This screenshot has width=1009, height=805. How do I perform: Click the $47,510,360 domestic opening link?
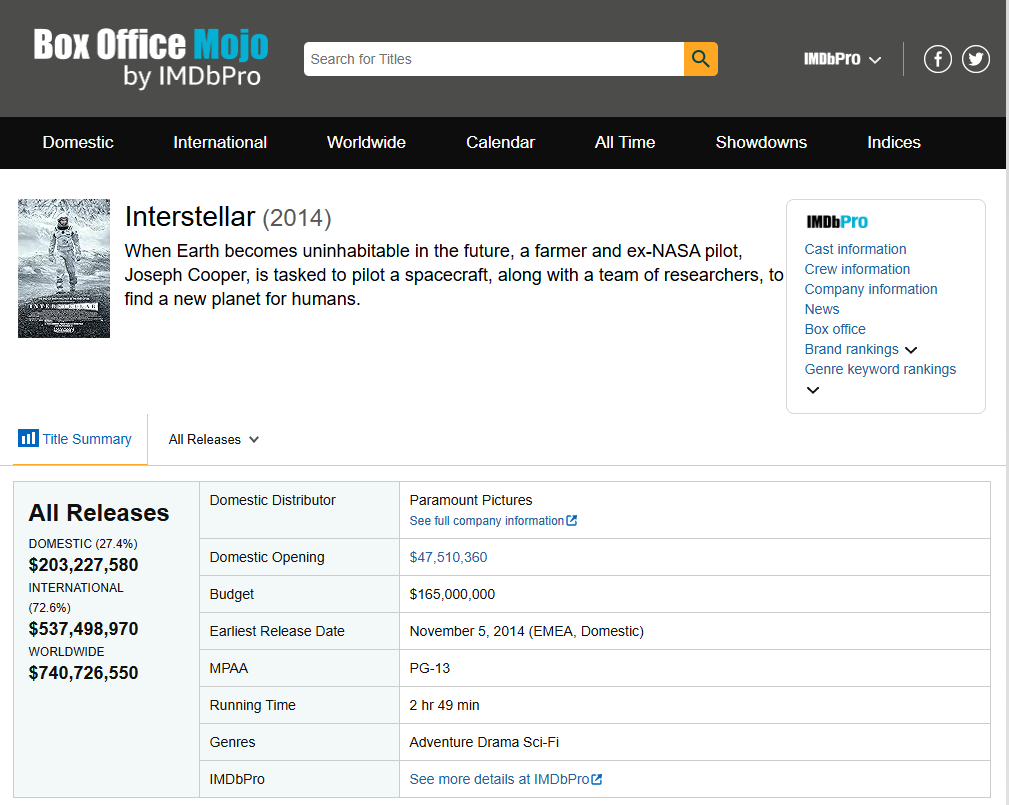click(449, 557)
